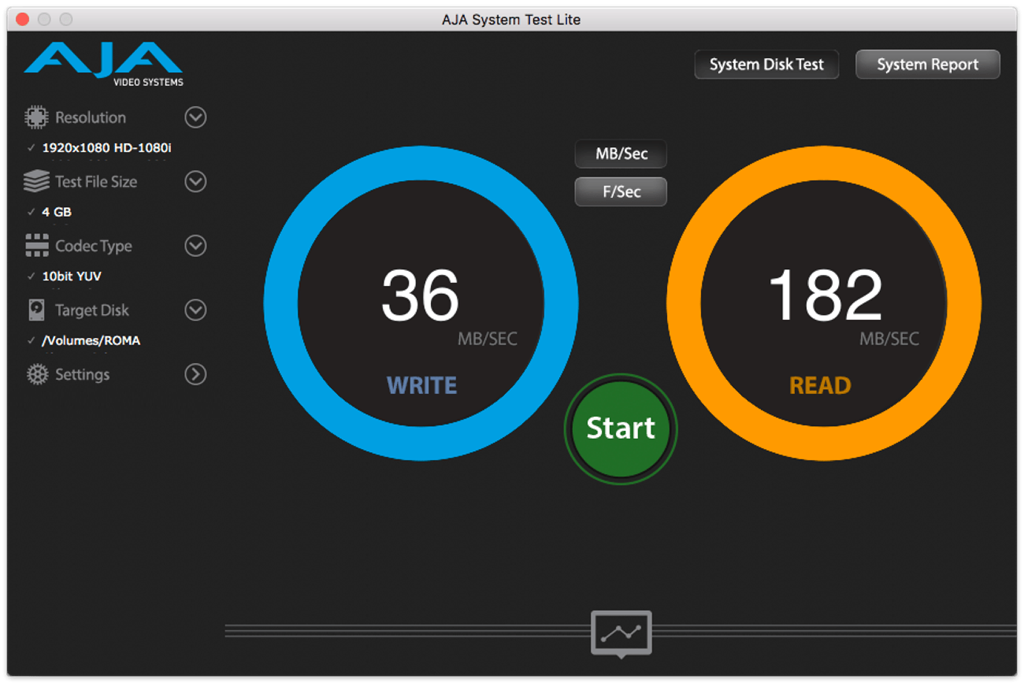Expand the Resolution dropdown arrow
The image size is (1024, 683).
(196, 118)
